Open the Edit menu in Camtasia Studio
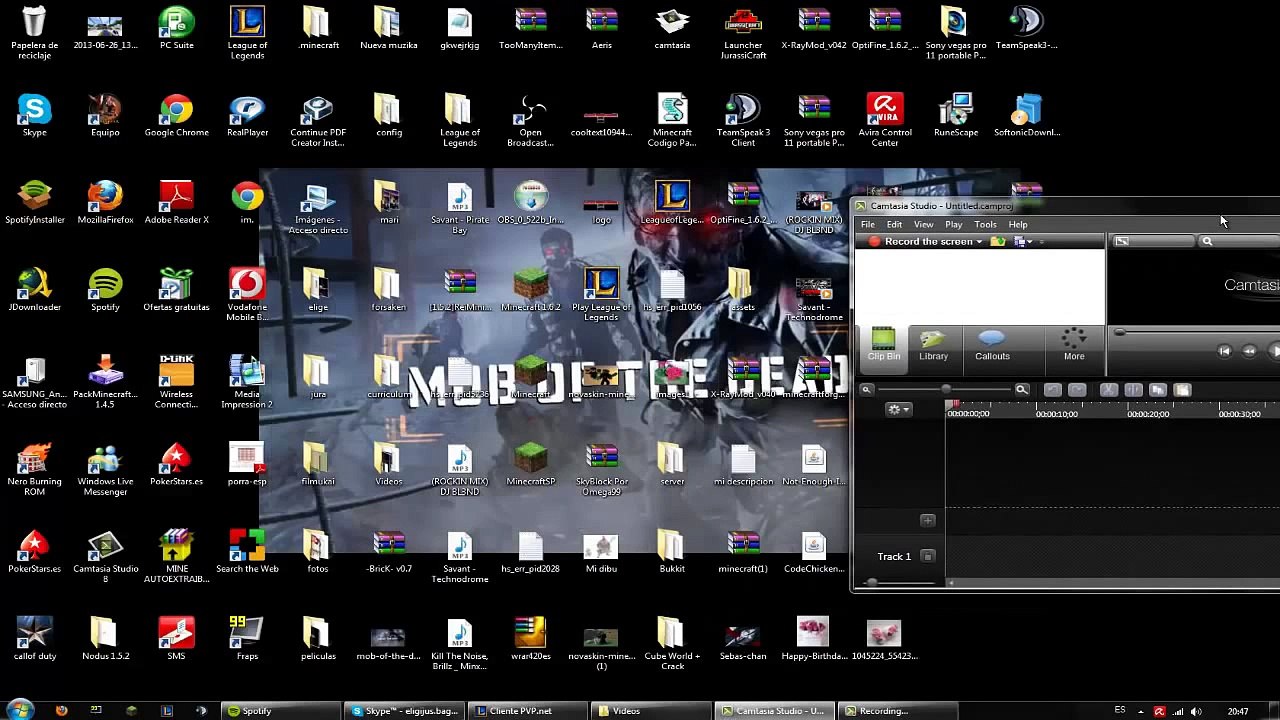The width and height of the screenshot is (1280, 720). point(894,224)
